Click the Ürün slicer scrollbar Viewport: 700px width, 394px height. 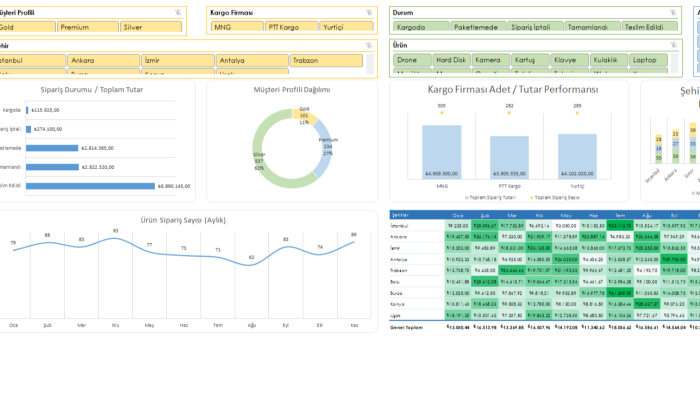coord(674,63)
